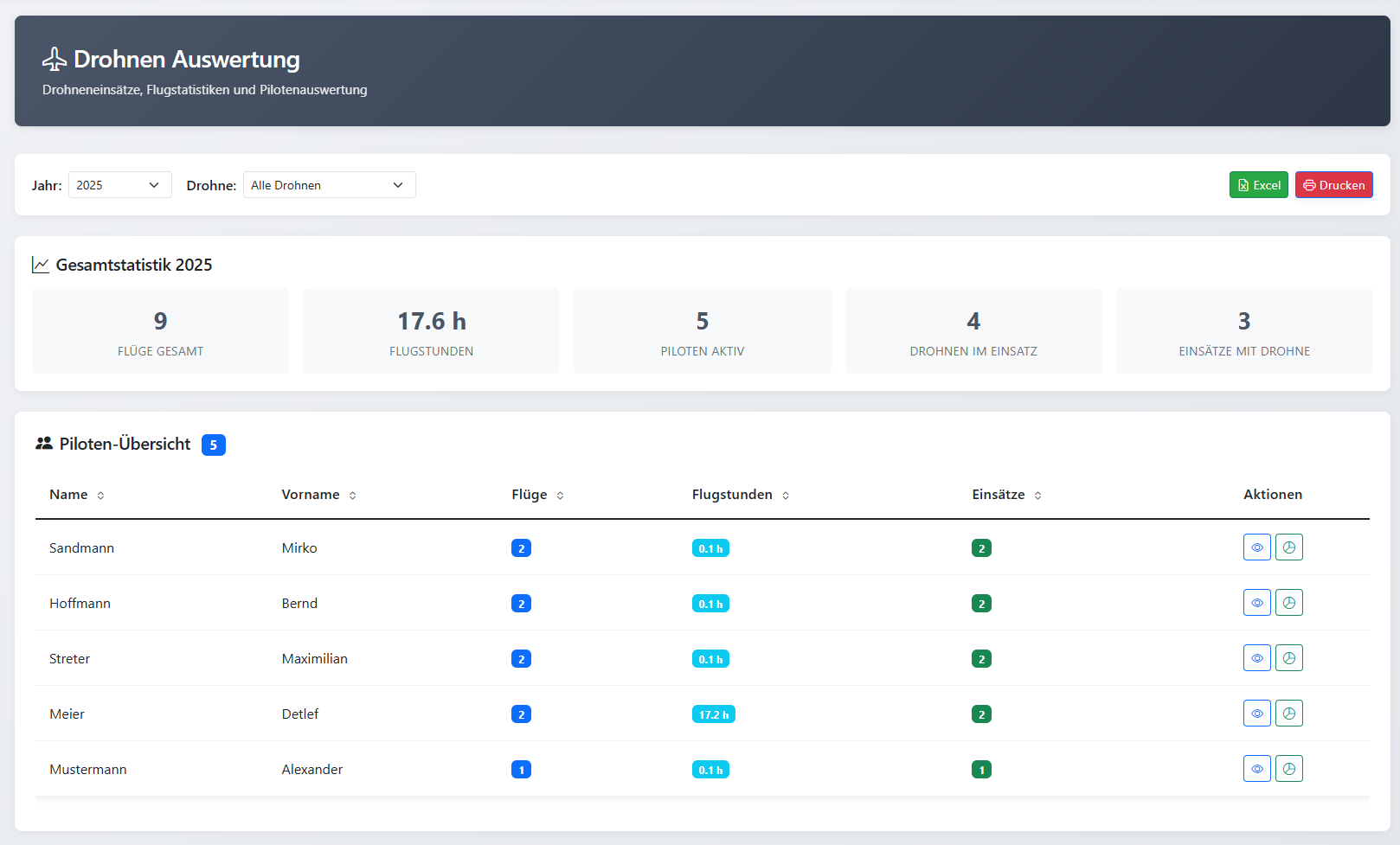
Task: Click the drone icon in the header
Action: coord(54,59)
